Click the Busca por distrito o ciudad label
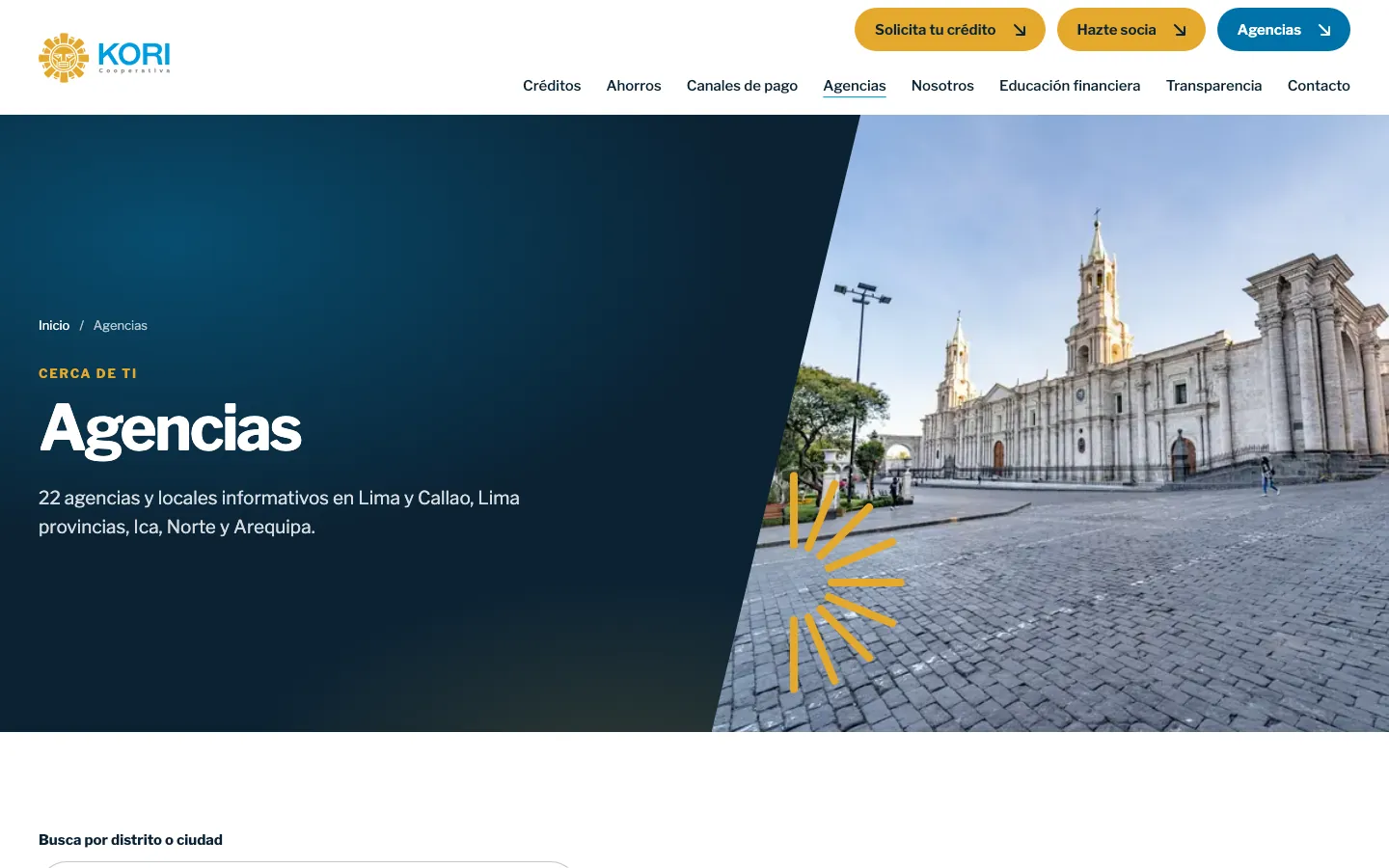The image size is (1389, 868). [x=130, y=840]
